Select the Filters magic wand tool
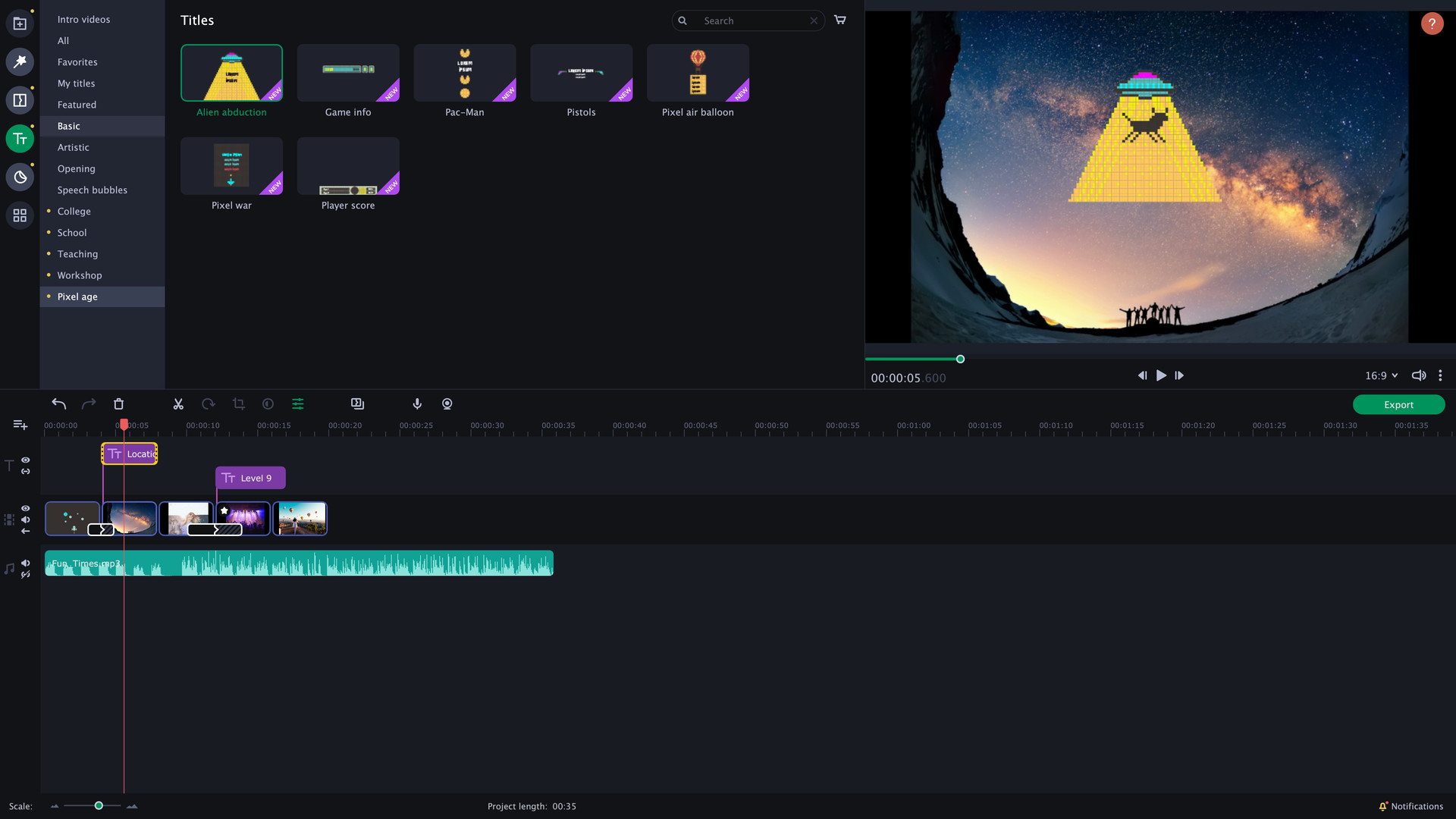1456x819 pixels. click(x=20, y=62)
